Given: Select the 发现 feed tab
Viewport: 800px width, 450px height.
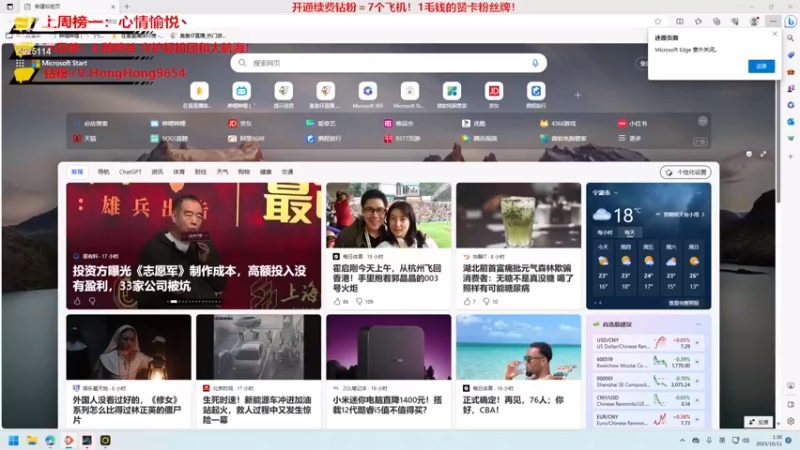Looking at the screenshot, I should point(77,172).
